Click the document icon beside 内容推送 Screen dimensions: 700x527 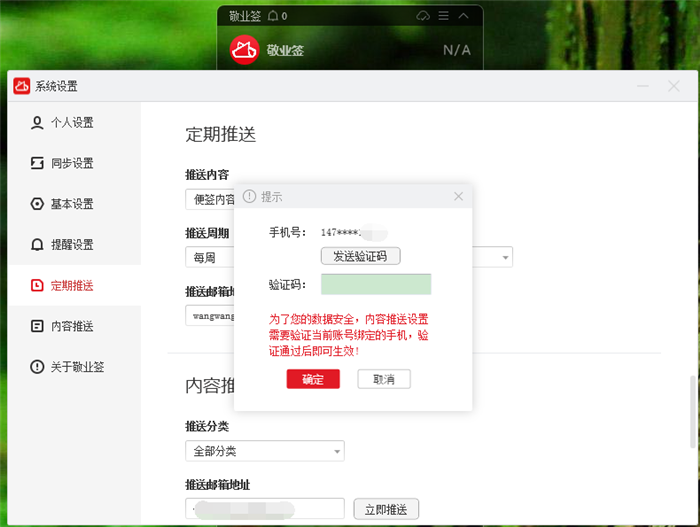(x=37, y=326)
